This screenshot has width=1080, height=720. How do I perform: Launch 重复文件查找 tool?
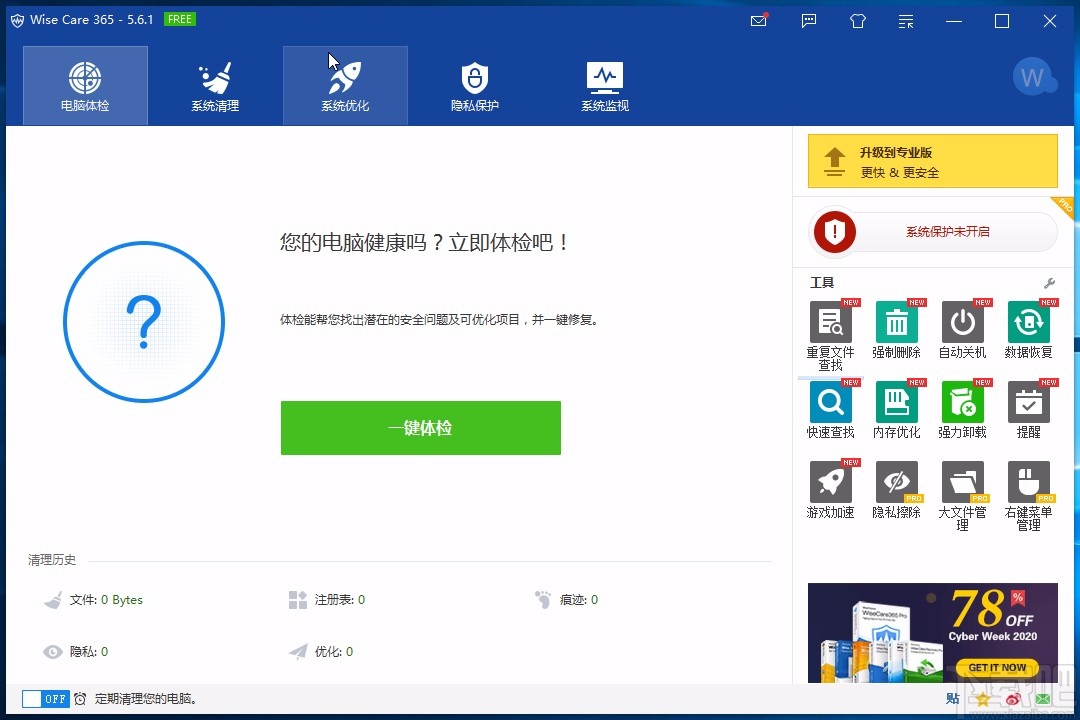831,336
